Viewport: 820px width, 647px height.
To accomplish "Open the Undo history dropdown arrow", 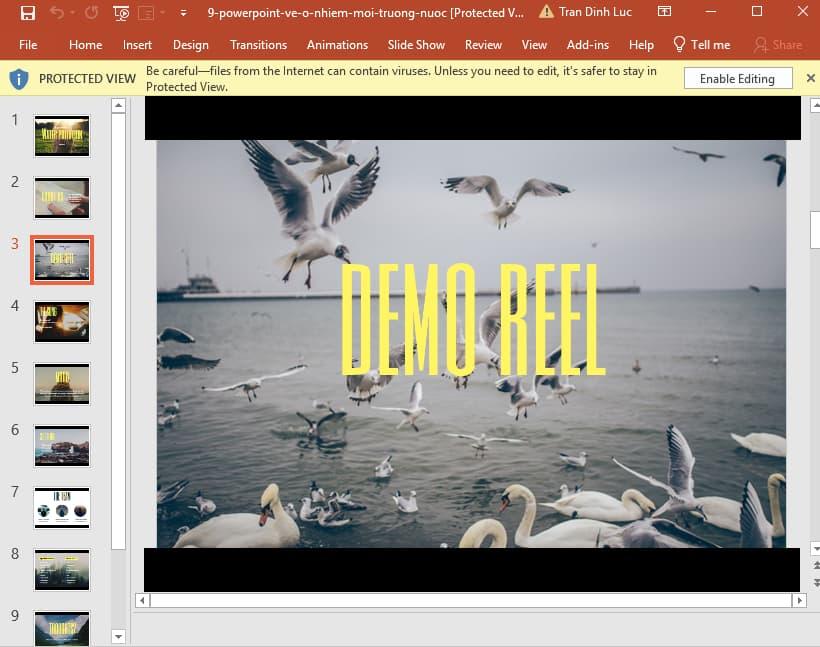I will coord(71,13).
